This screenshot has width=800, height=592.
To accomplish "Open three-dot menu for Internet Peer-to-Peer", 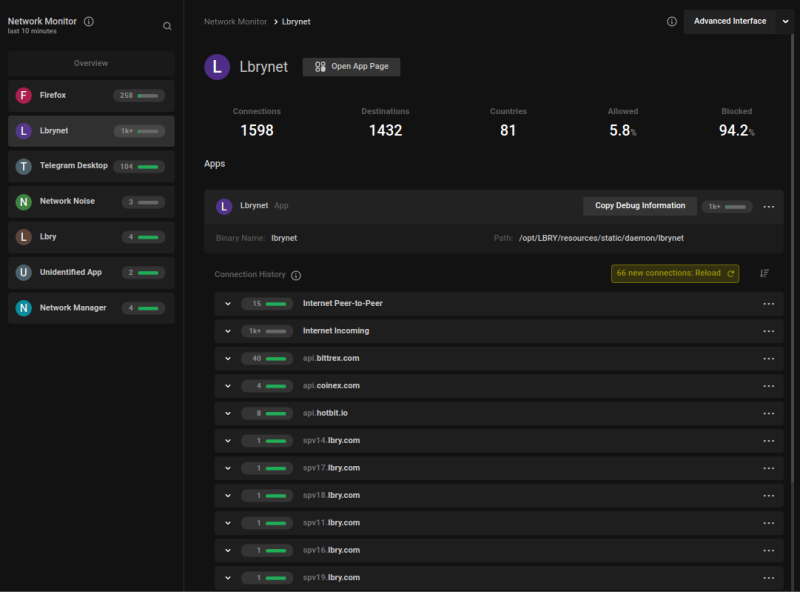I will 769,304.
